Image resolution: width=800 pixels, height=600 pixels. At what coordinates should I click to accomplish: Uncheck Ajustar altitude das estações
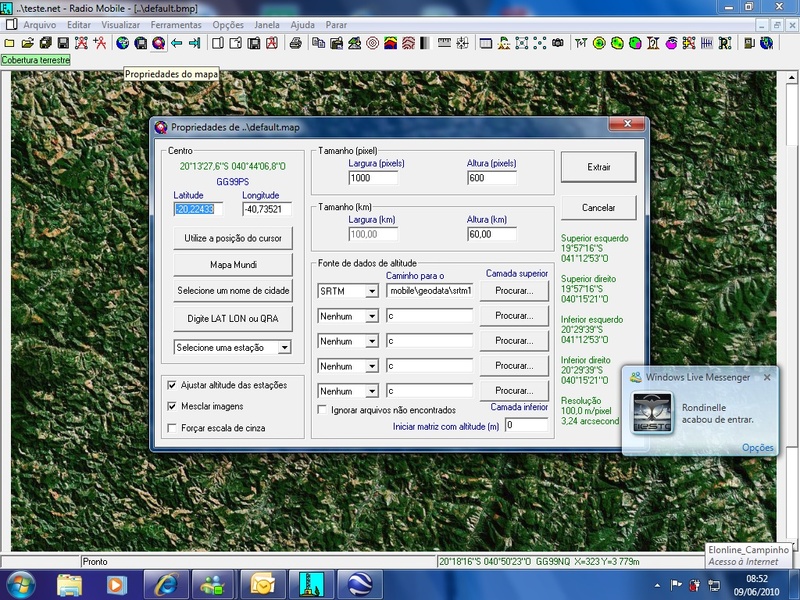pyautogui.click(x=173, y=385)
